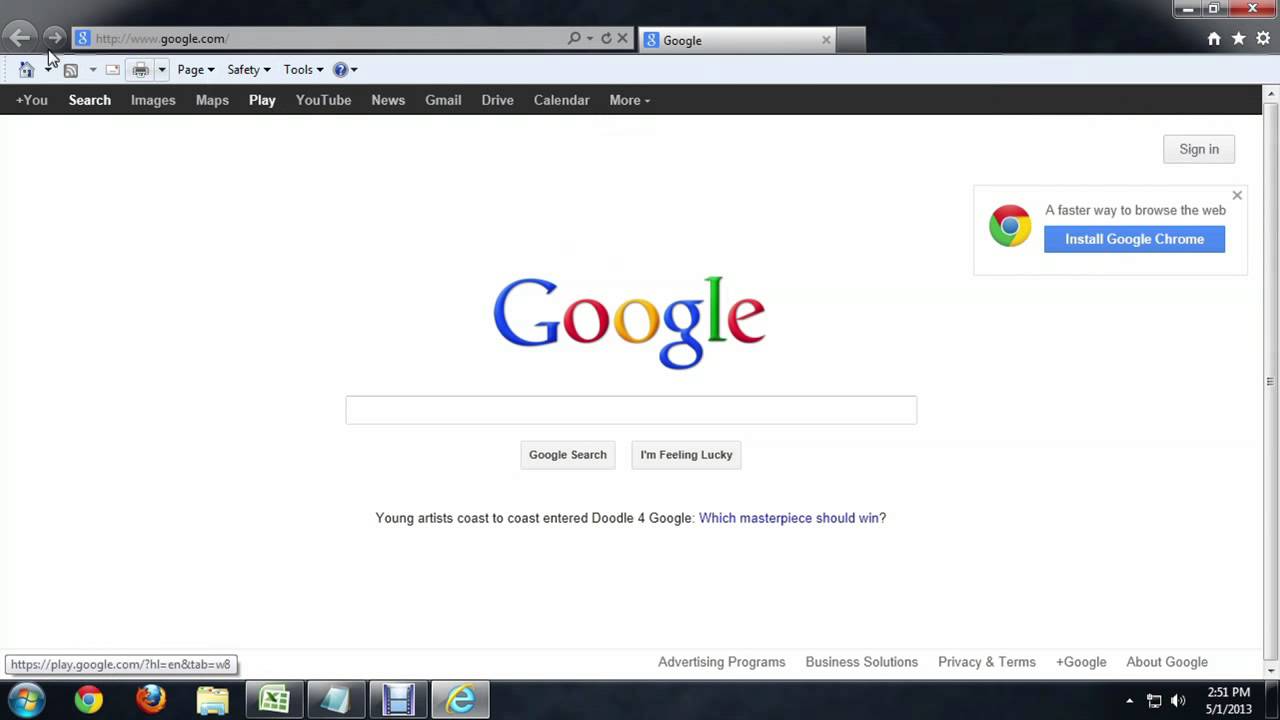Open a new blank tab
This screenshot has width=1280, height=720.
[x=851, y=40]
